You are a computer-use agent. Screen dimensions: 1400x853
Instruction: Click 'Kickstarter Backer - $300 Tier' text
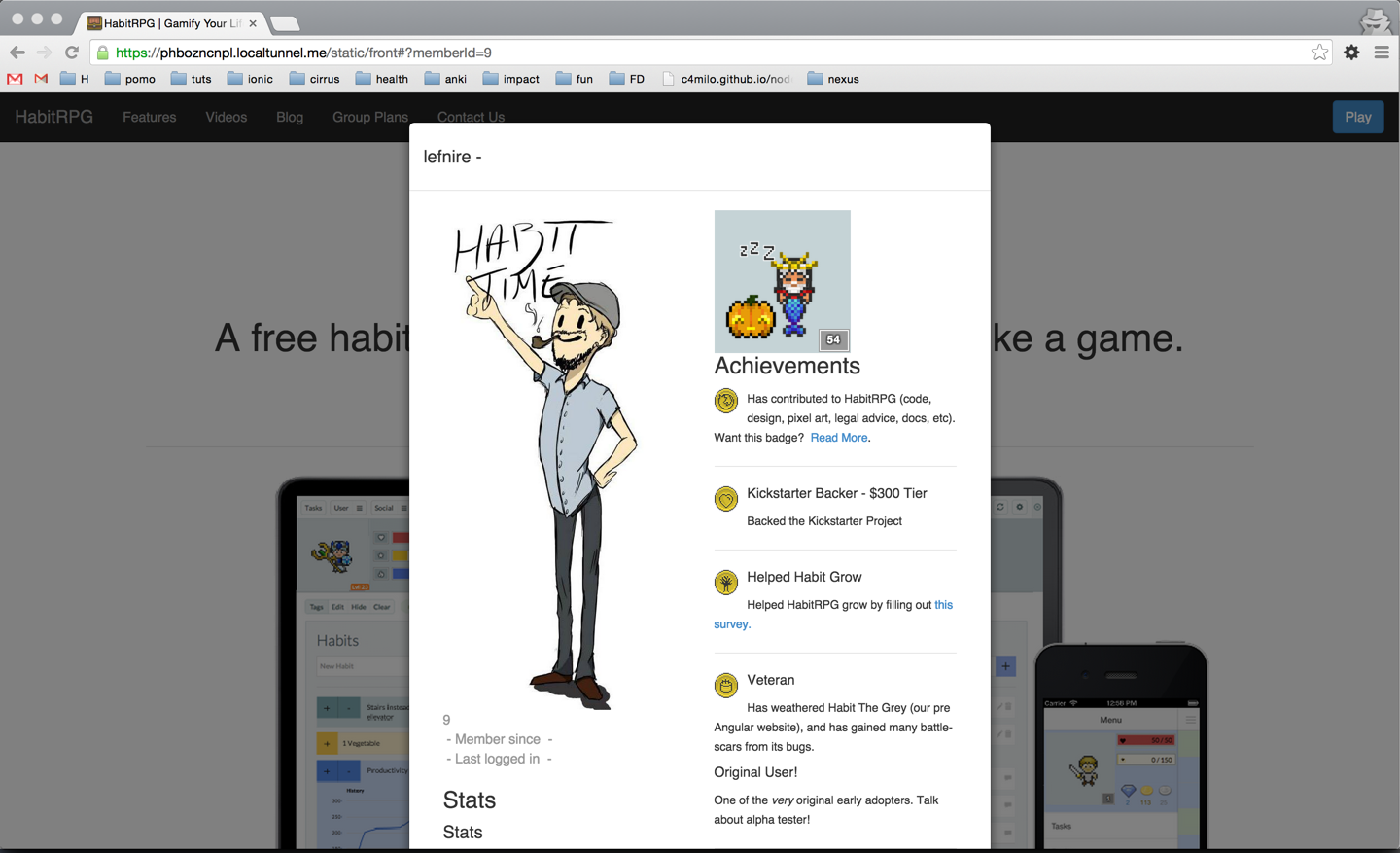click(837, 493)
